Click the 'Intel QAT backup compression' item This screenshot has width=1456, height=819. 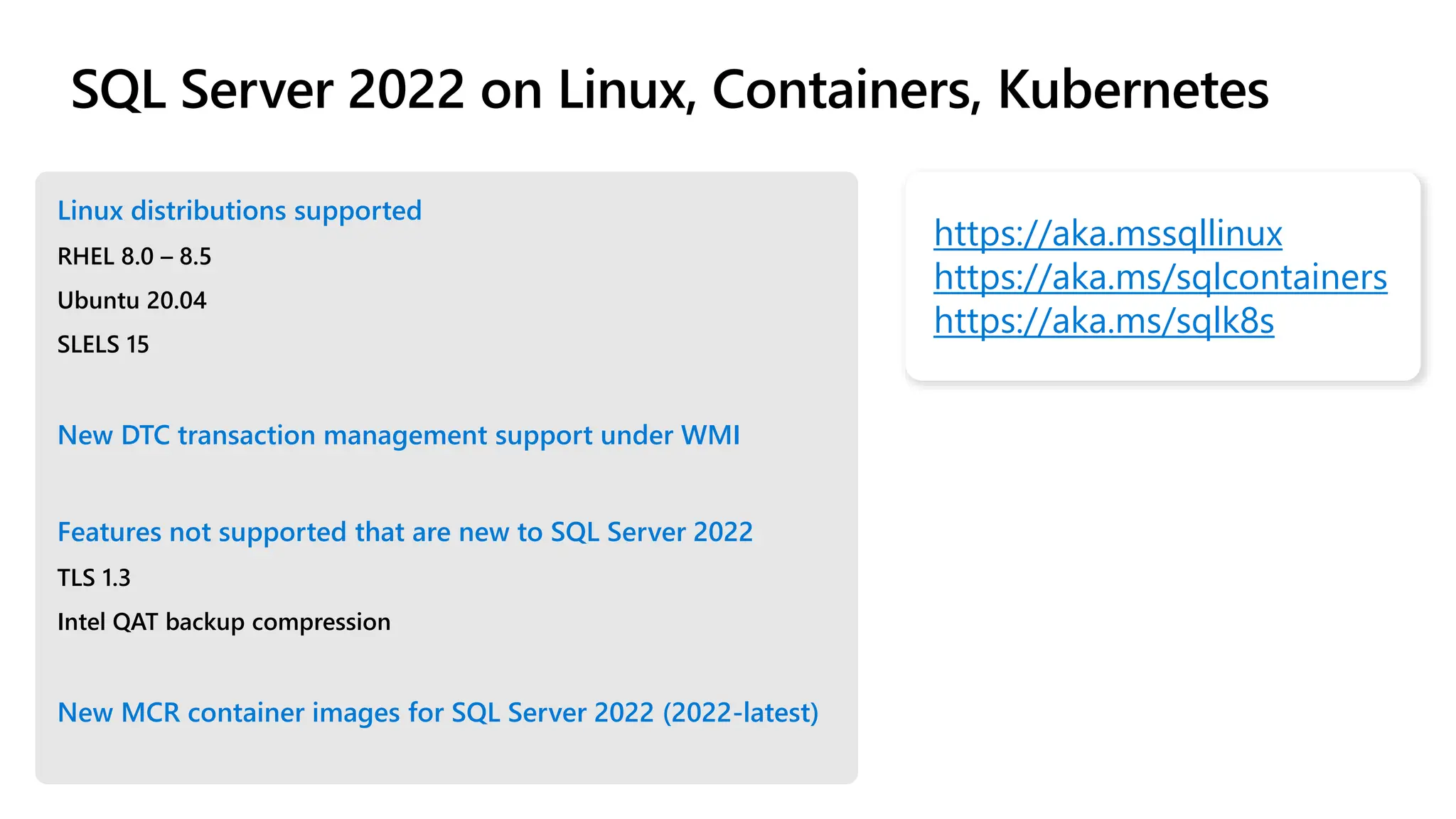224,622
